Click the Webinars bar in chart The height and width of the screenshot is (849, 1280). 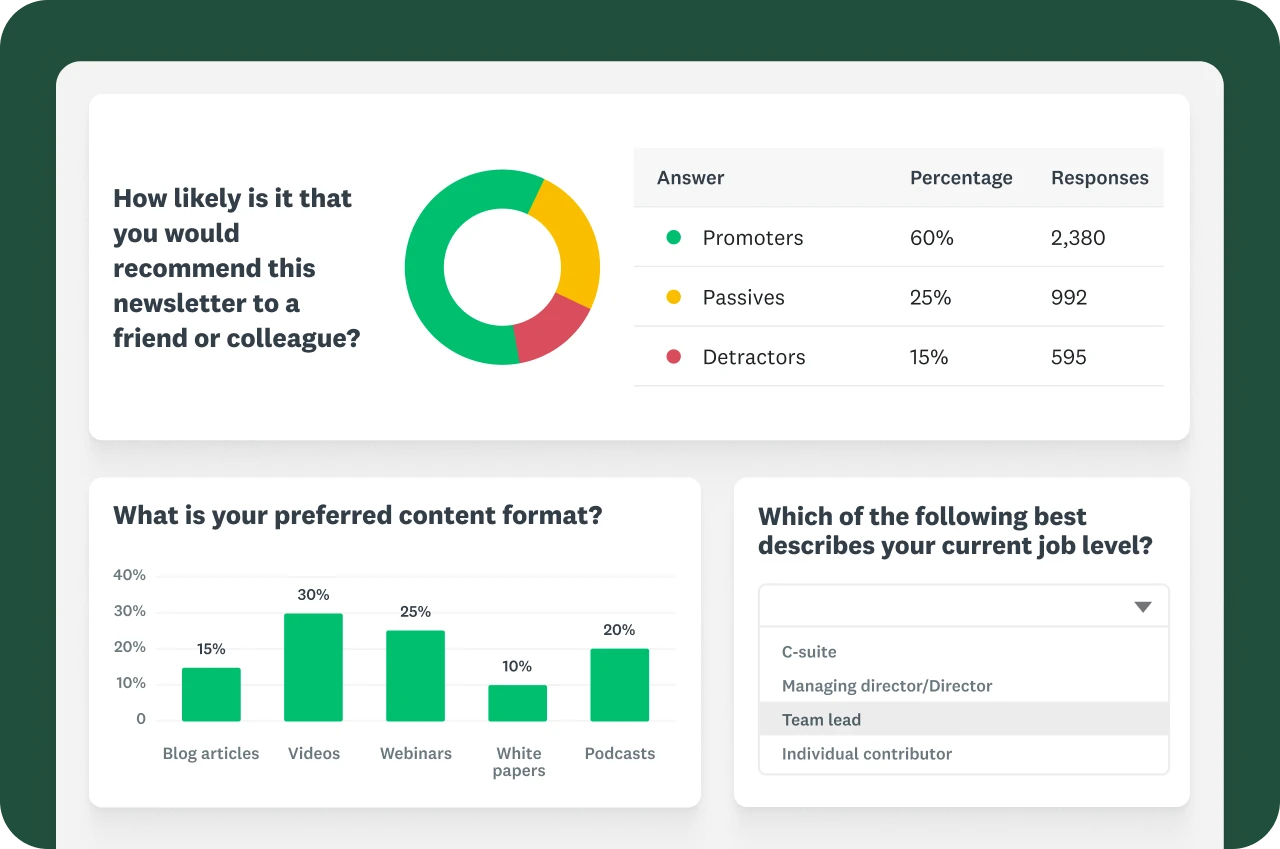coord(415,675)
